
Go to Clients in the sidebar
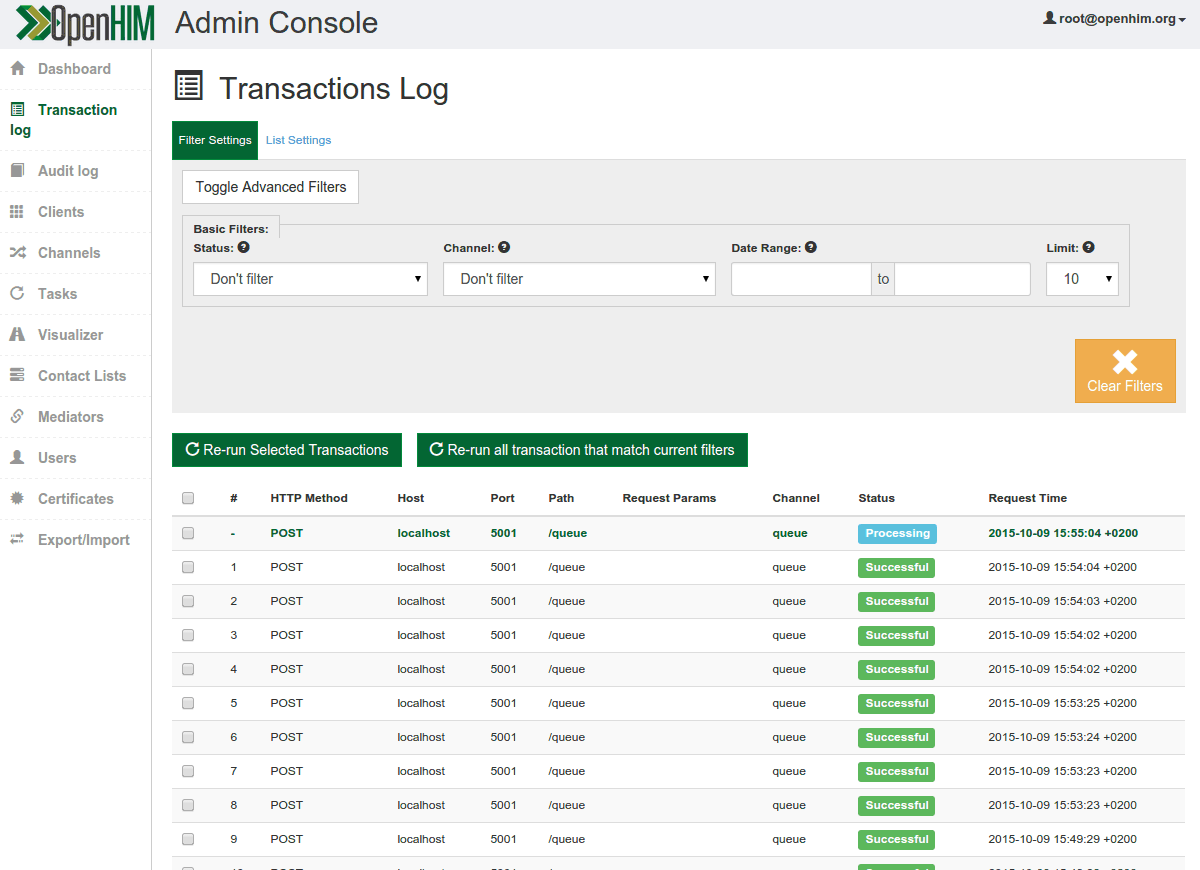tap(61, 212)
